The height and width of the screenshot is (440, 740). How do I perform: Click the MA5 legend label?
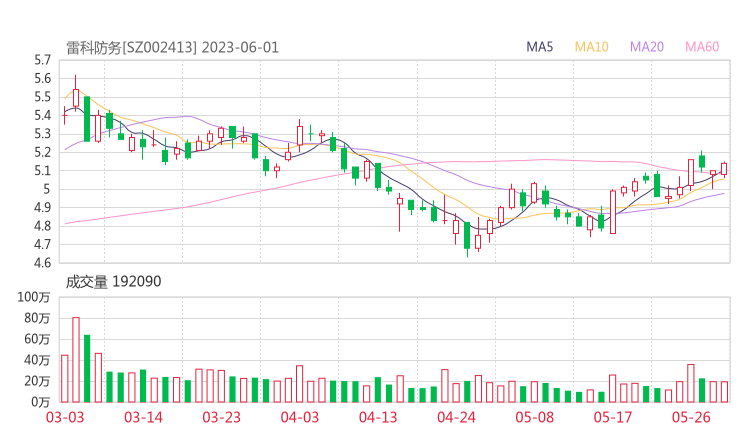(539, 47)
